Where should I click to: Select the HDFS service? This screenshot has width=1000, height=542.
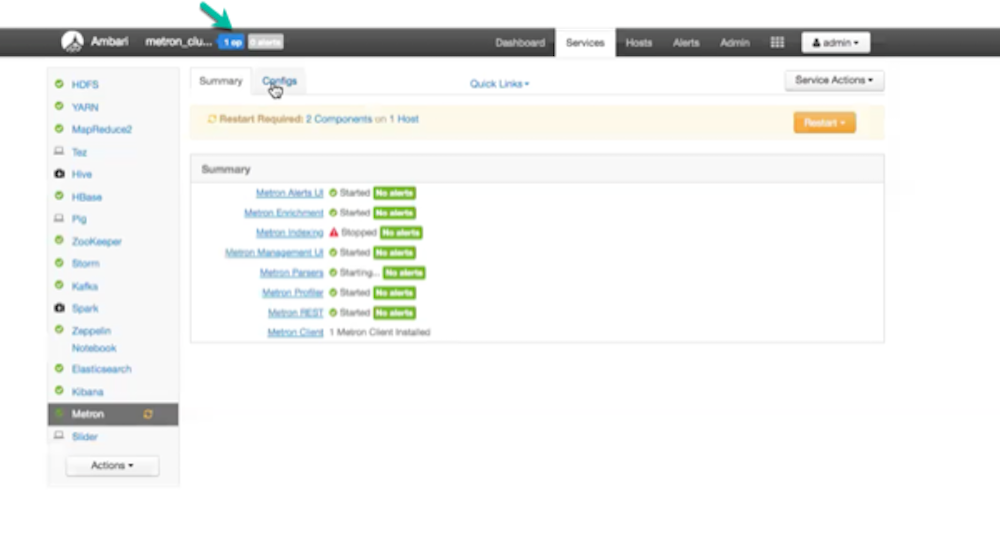85,84
